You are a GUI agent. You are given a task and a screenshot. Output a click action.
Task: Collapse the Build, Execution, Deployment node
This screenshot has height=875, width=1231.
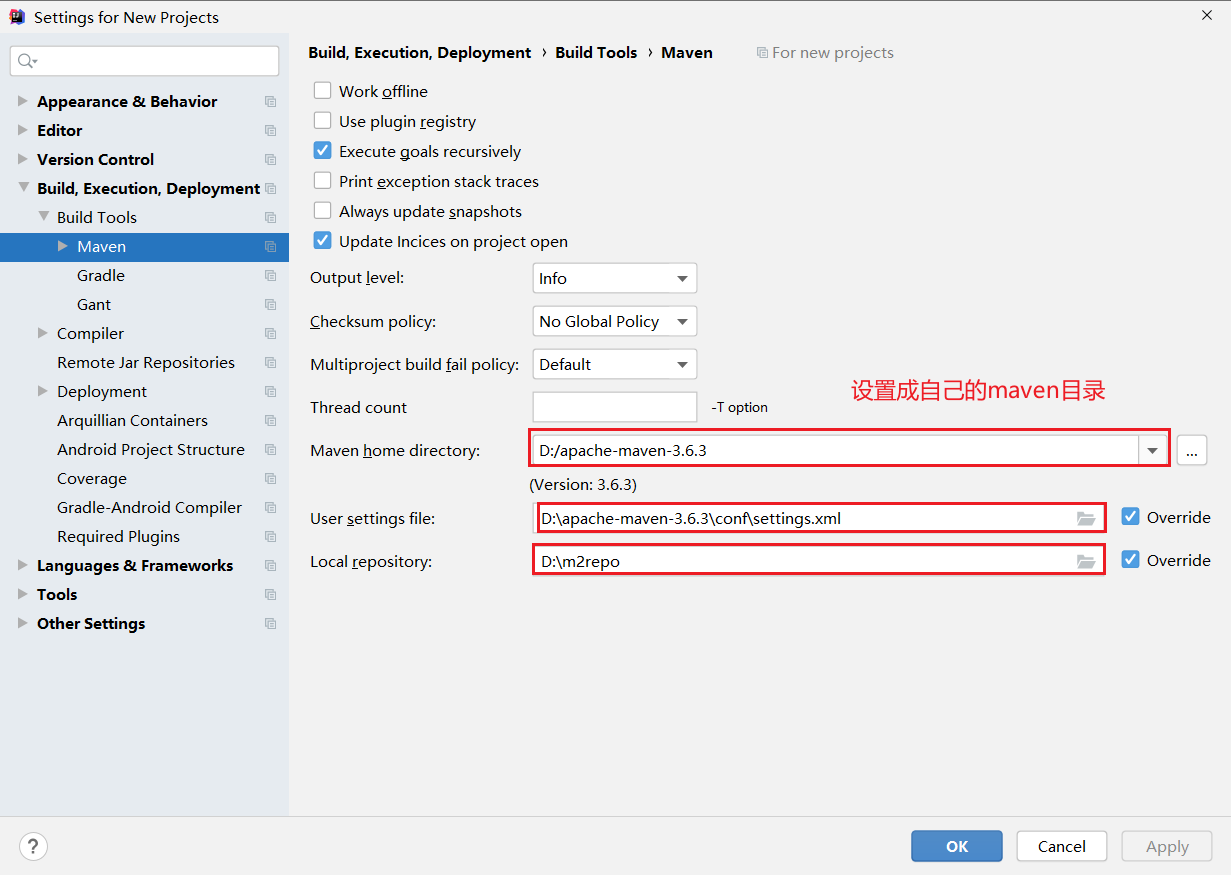pos(22,188)
